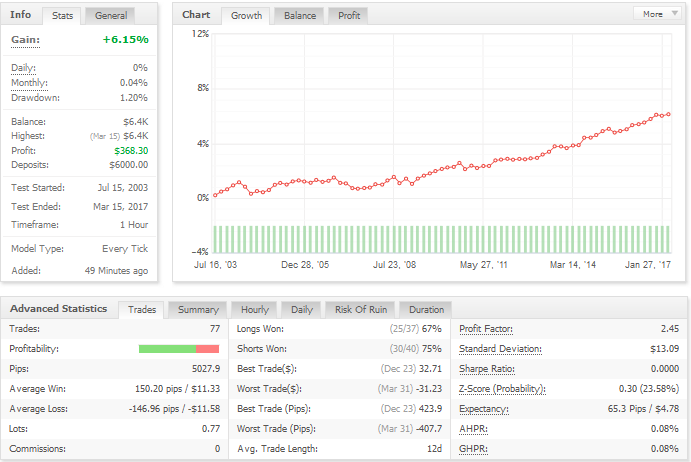Image resolution: width=691 pixels, height=462 pixels.
Task: Click the Profit Factor label
Action: coord(486,329)
